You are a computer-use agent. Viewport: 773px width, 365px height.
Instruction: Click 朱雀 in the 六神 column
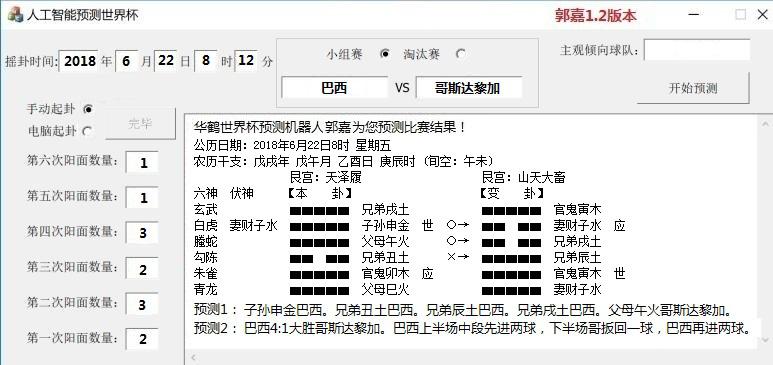click(x=206, y=273)
